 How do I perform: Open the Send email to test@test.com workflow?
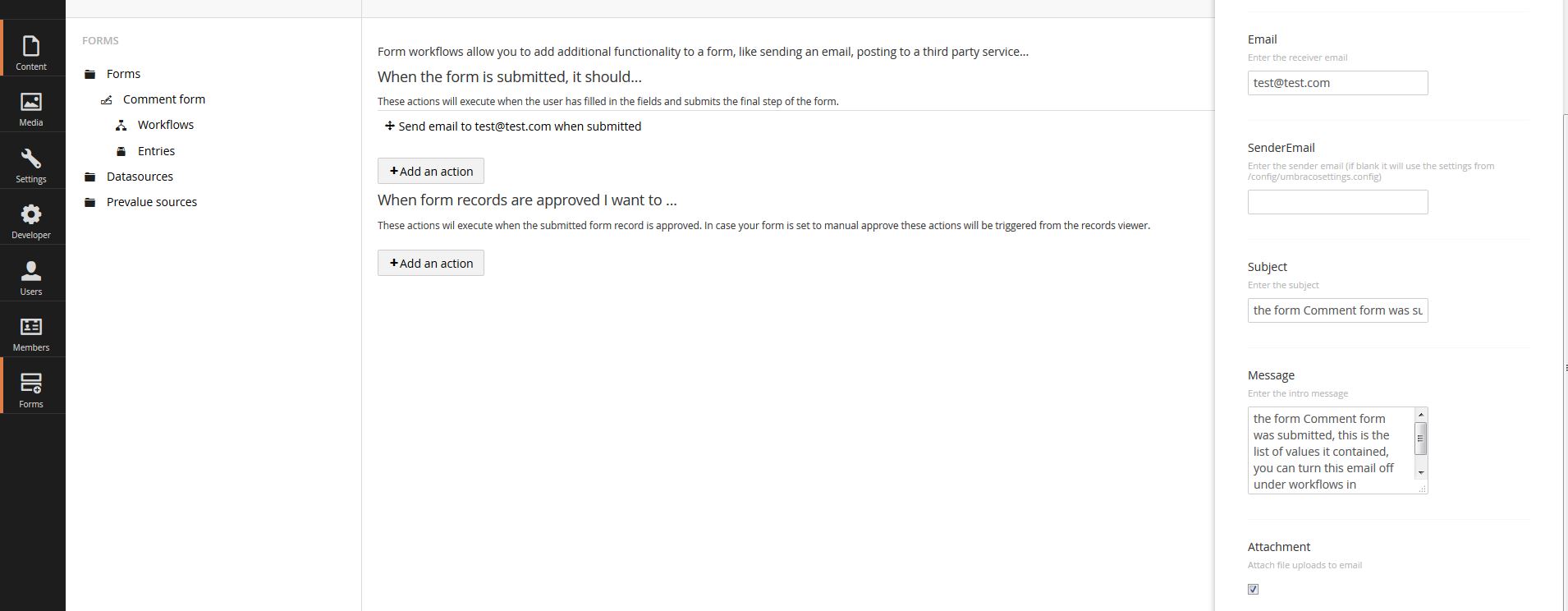pyautogui.click(x=520, y=126)
